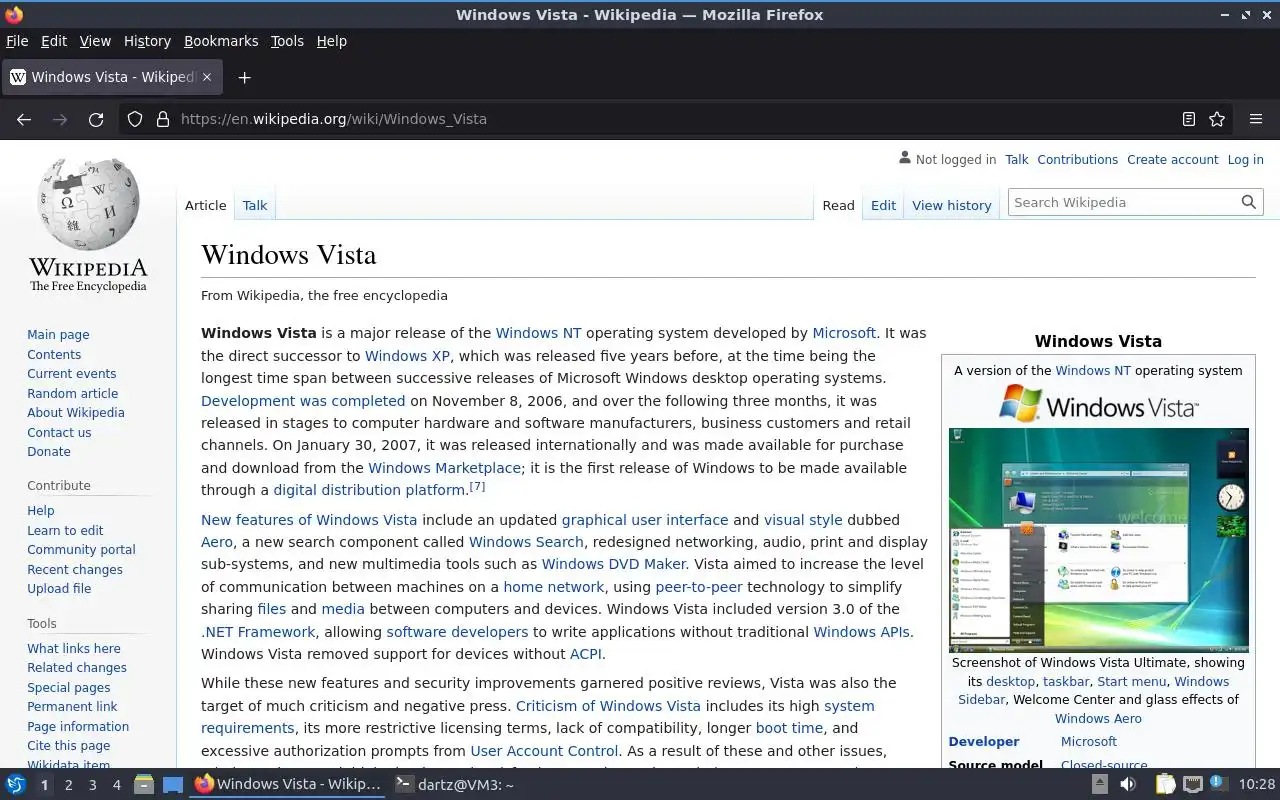The width and height of the screenshot is (1280, 800).
Task: Switch to the Talk tab of the article
Action: point(255,205)
